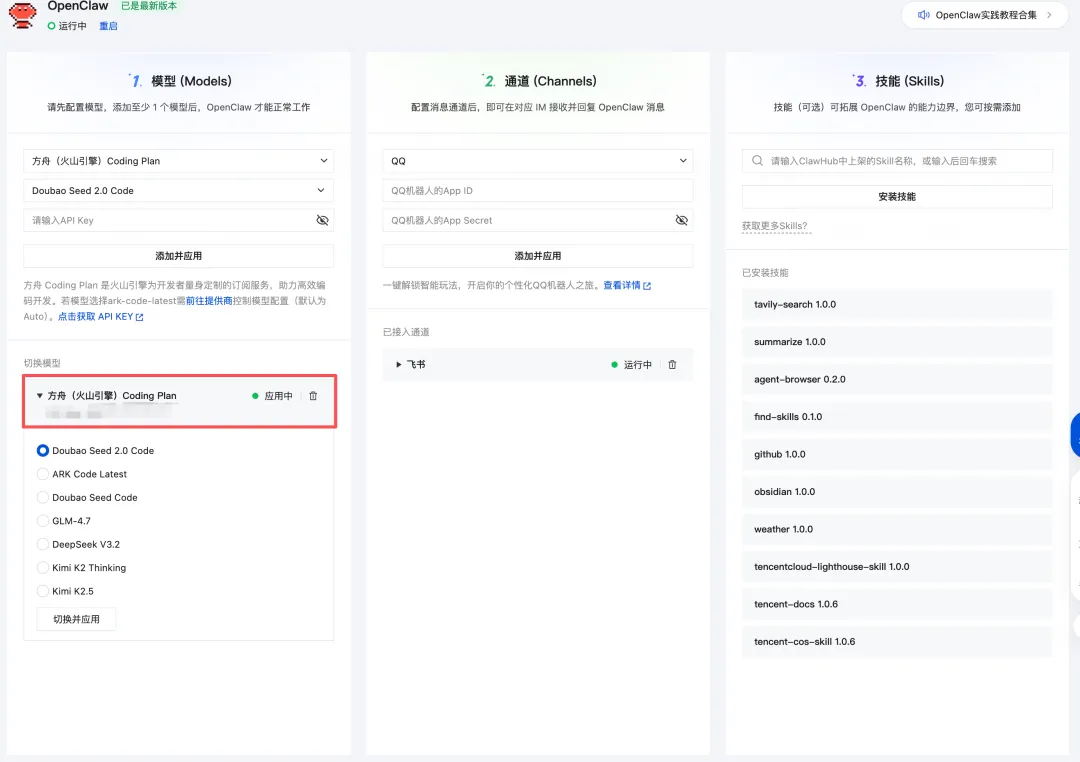
Task: Follow the 前往提供商 link
Action: [x=209, y=301]
